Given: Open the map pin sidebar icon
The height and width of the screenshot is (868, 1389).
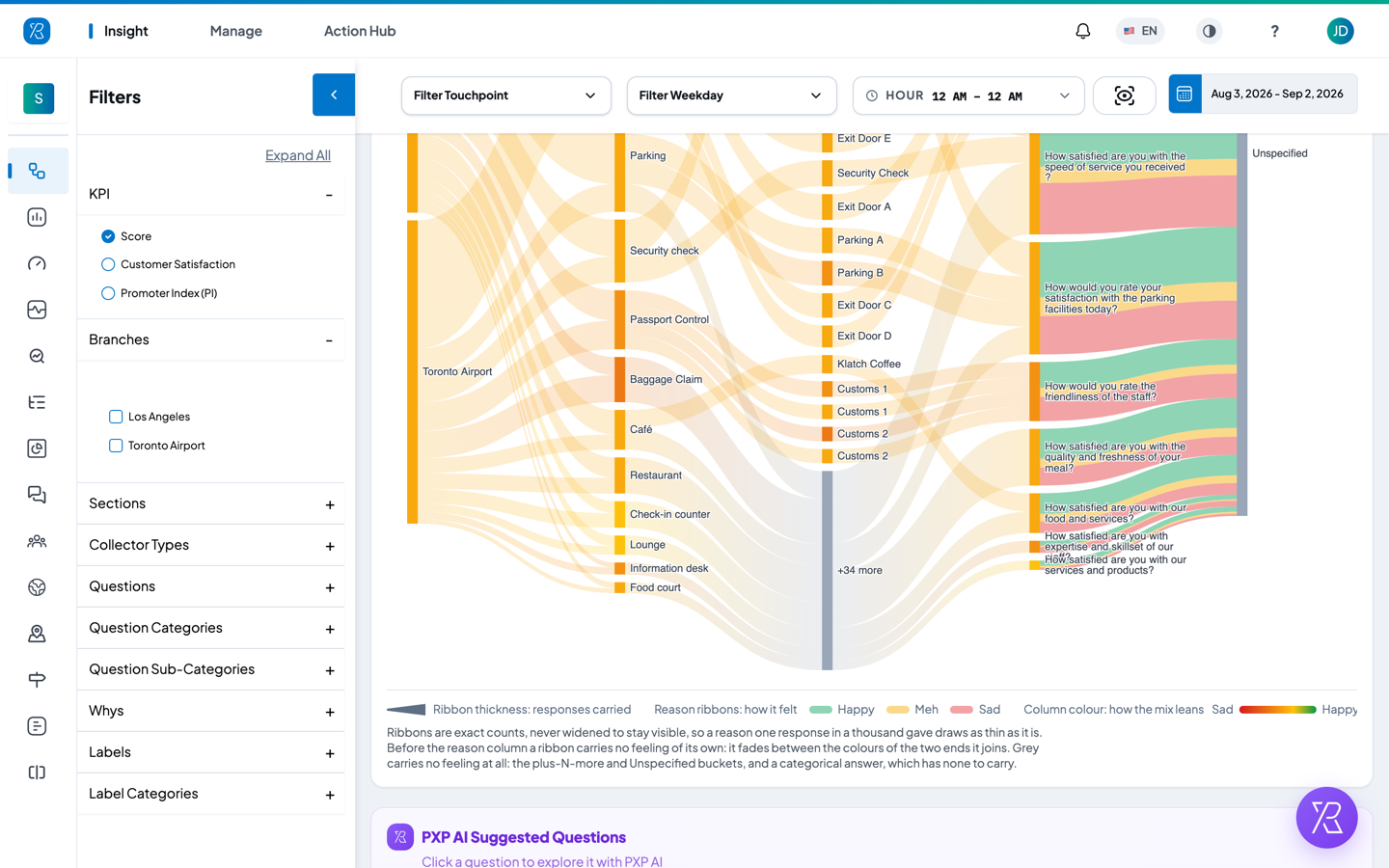Looking at the screenshot, I should [x=38, y=634].
